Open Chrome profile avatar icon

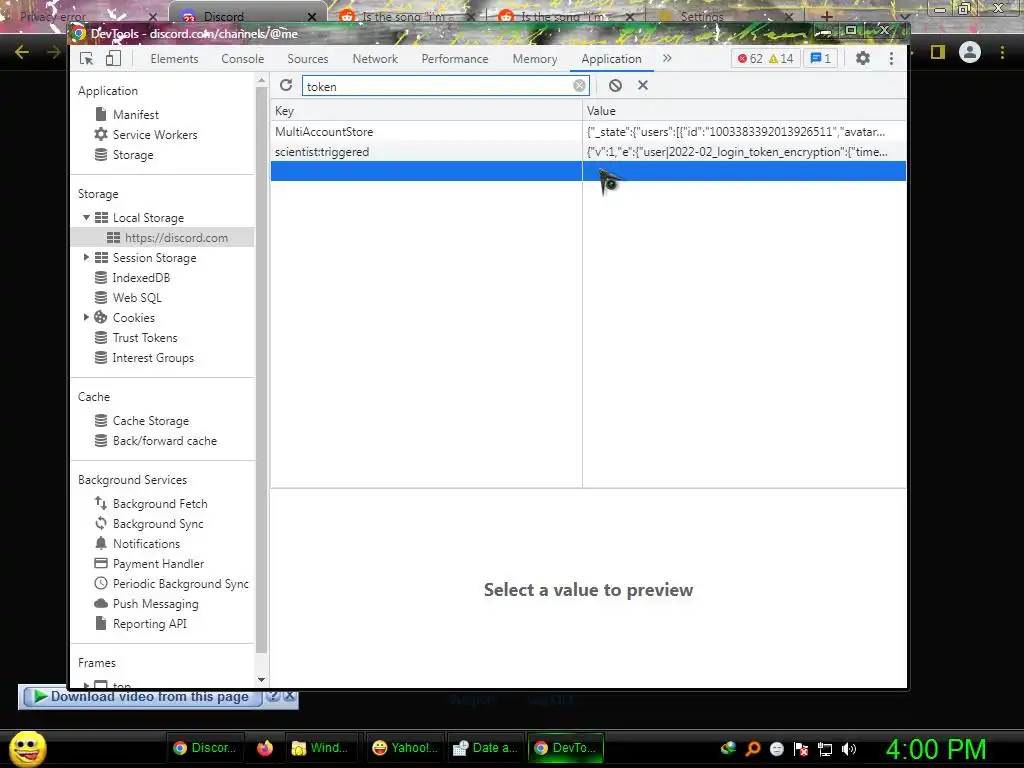tap(970, 52)
